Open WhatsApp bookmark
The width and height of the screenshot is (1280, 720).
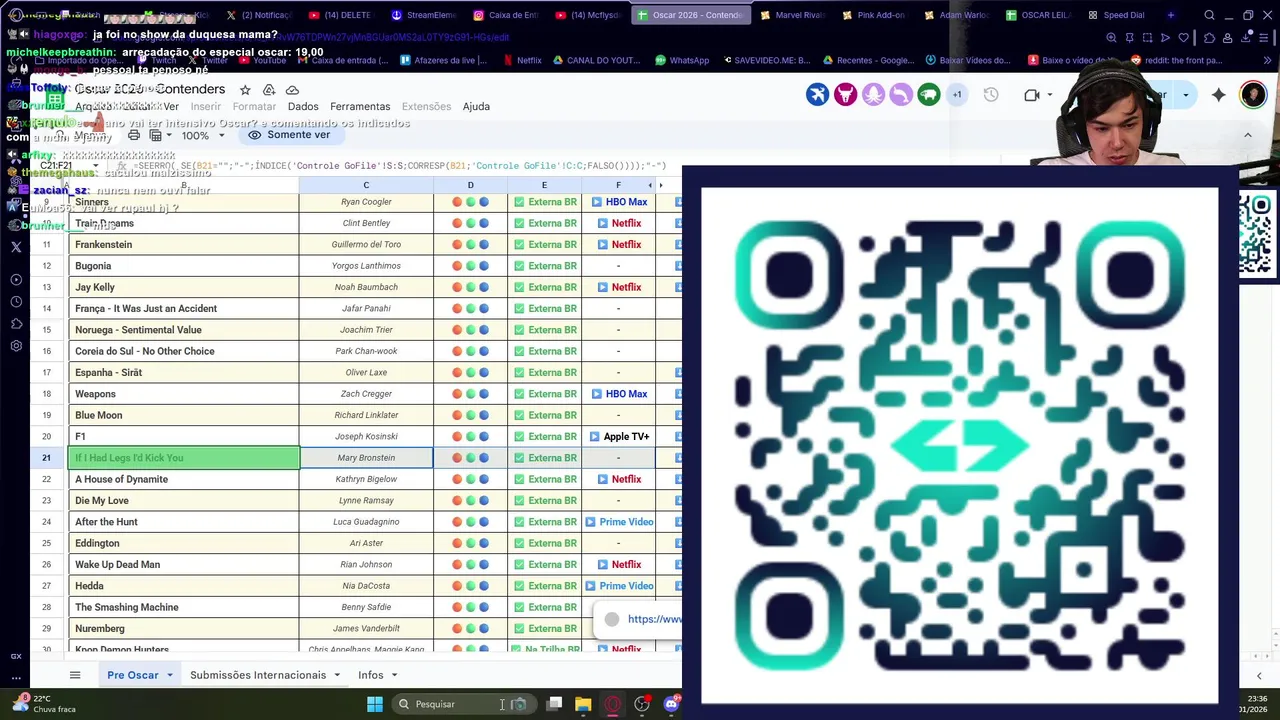click(x=682, y=60)
